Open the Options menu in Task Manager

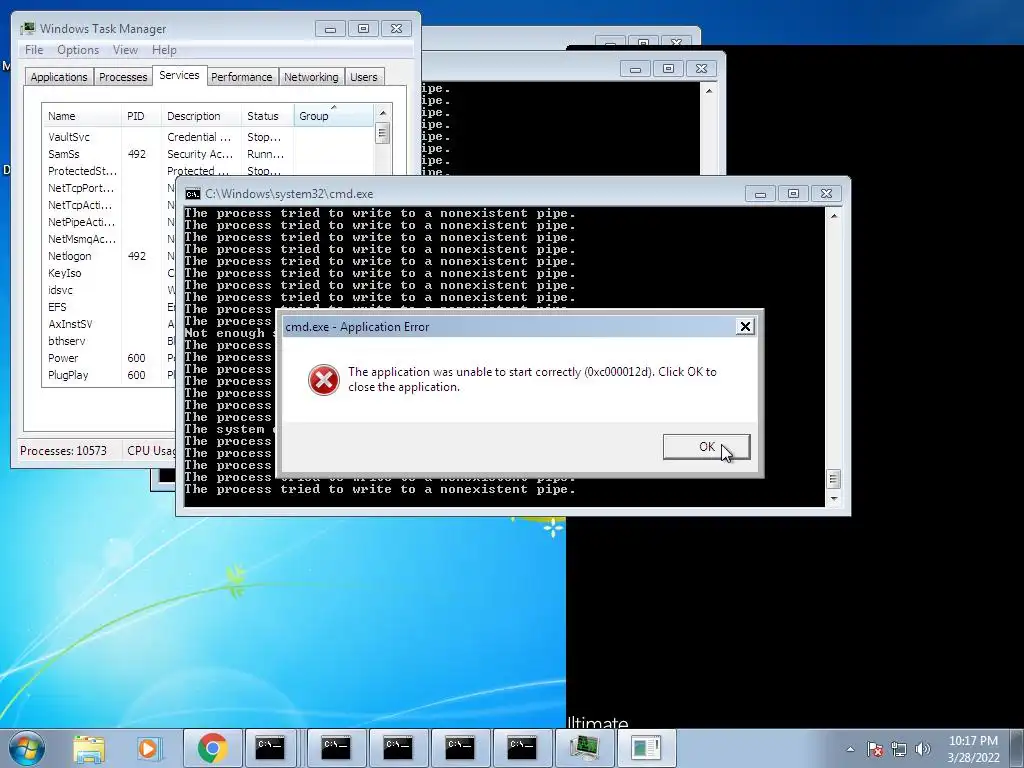point(78,50)
